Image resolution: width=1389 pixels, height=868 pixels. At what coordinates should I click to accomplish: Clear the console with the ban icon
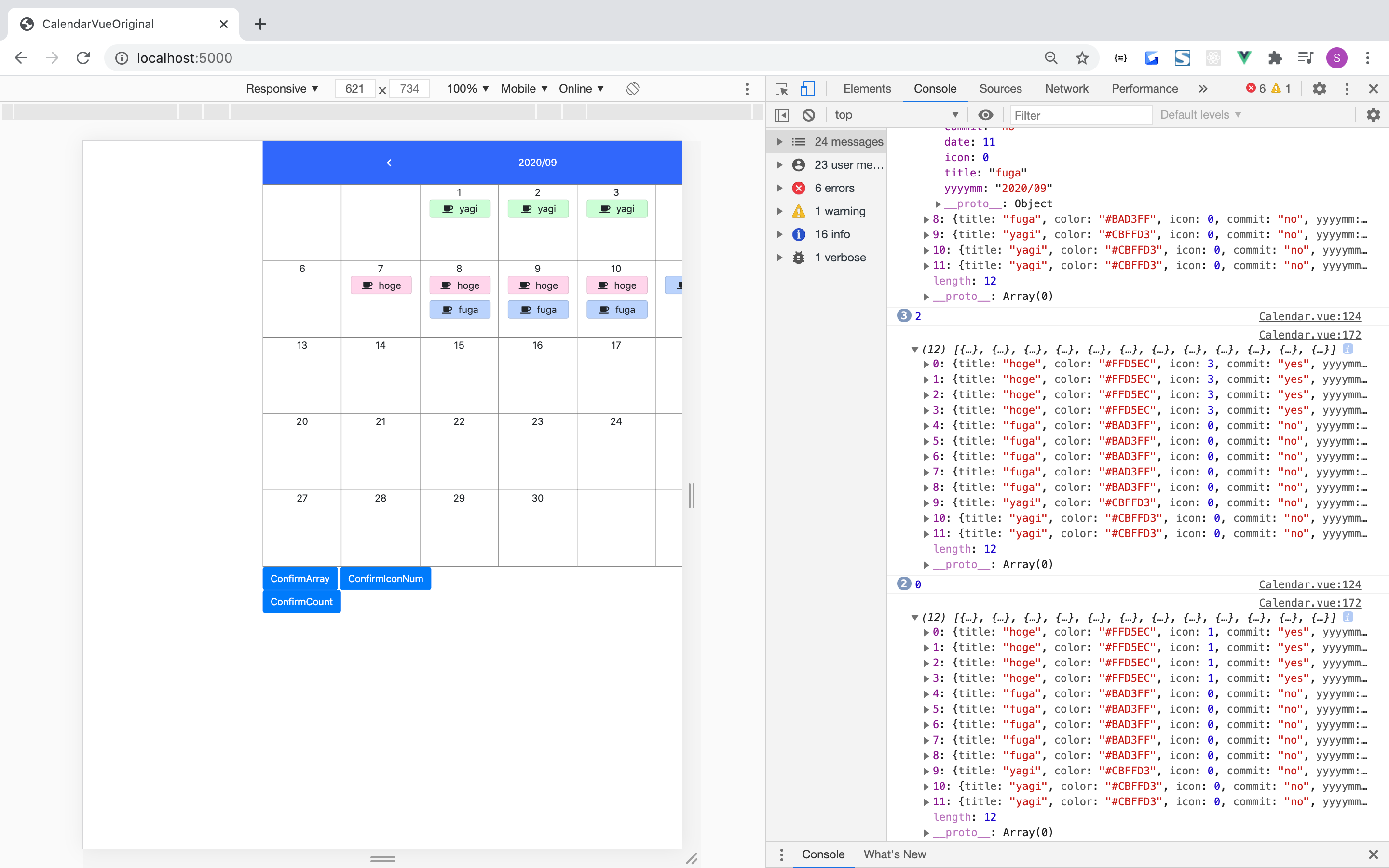[808, 115]
